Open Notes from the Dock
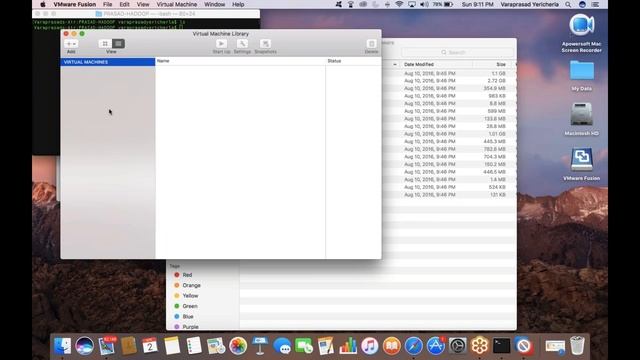This screenshot has width=640, height=360. [172, 346]
